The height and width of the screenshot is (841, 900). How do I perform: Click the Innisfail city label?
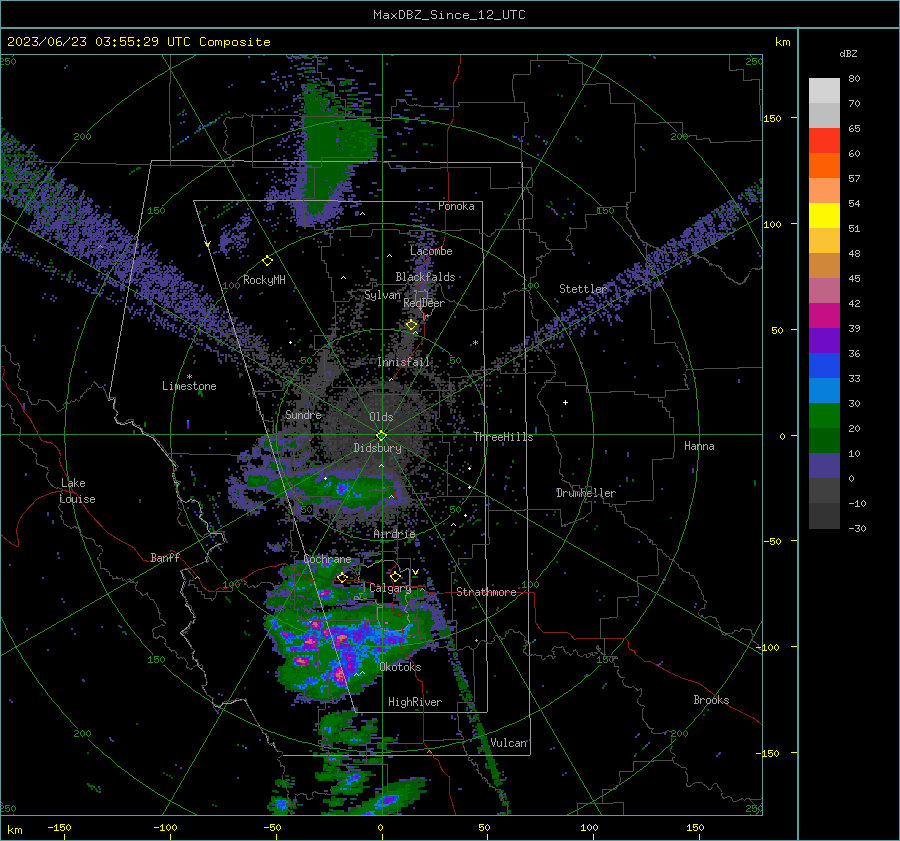(x=404, y=362)
